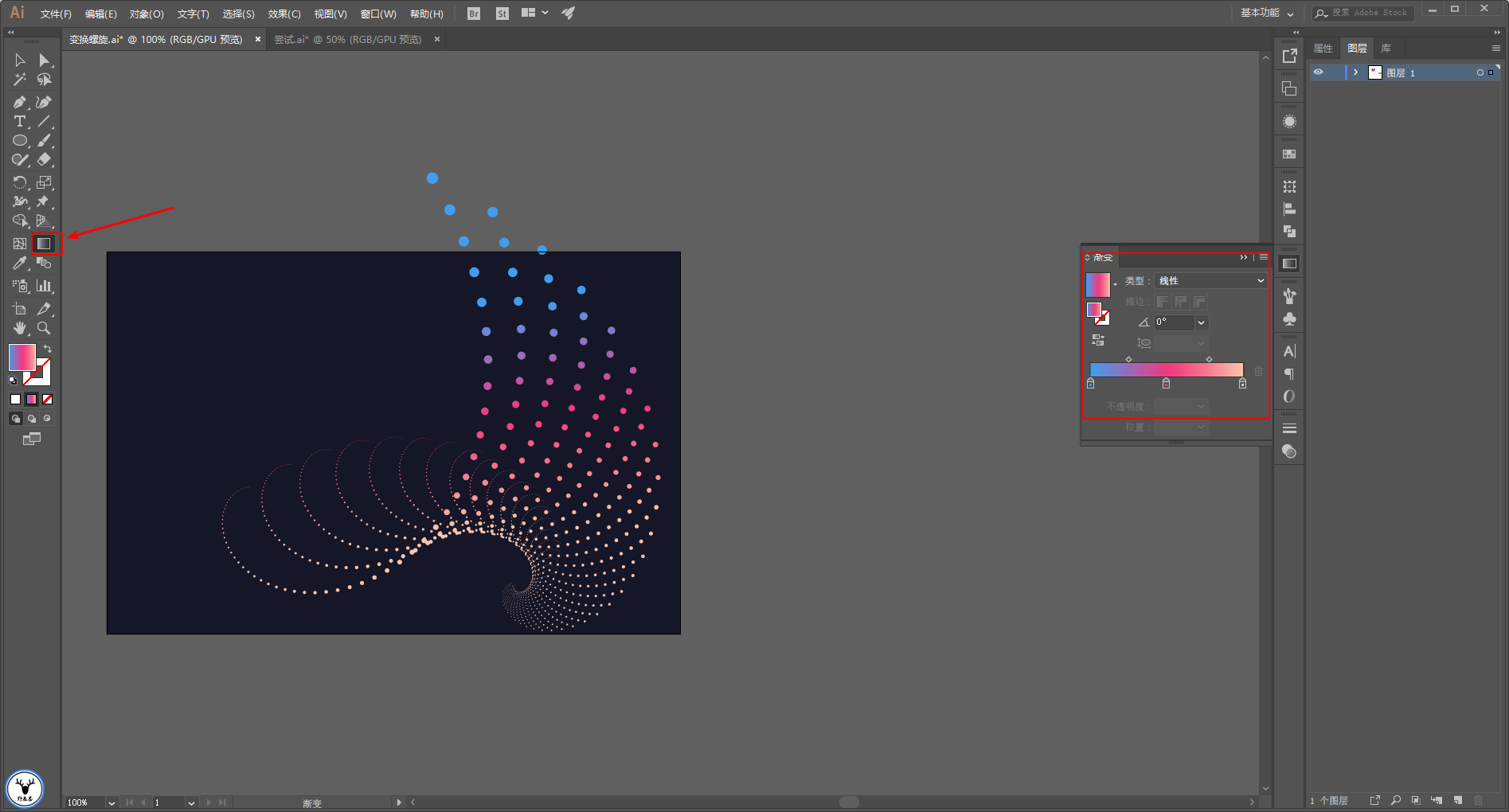The image size is (1509, 812).
Task: Select the Hand tool
Action: coord(20,328)
